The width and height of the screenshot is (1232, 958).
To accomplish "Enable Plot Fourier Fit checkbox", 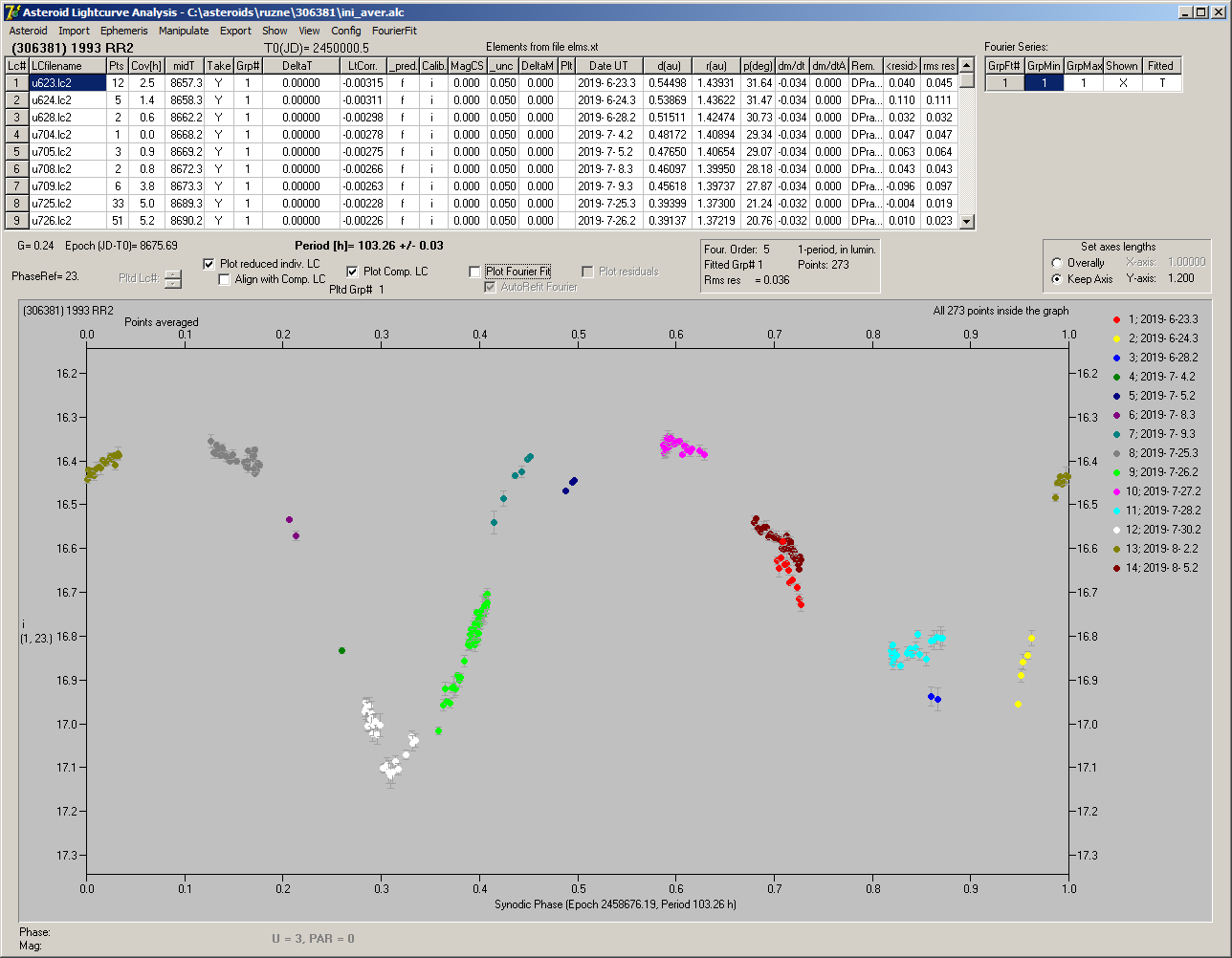I will pyautogui.click(x=475, y=272).
